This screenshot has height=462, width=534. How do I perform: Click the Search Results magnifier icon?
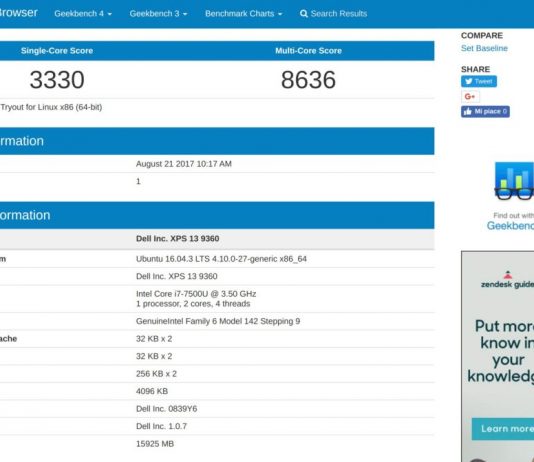303,14
